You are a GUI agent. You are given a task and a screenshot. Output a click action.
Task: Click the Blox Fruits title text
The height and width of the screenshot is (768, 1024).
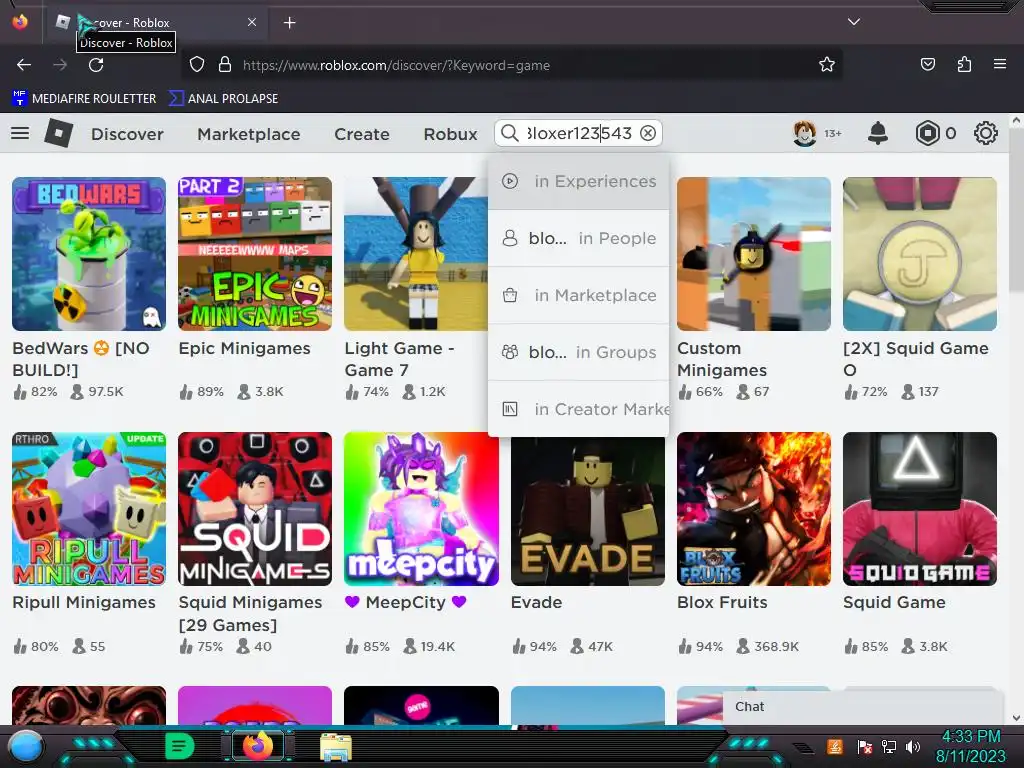(722, 602)
